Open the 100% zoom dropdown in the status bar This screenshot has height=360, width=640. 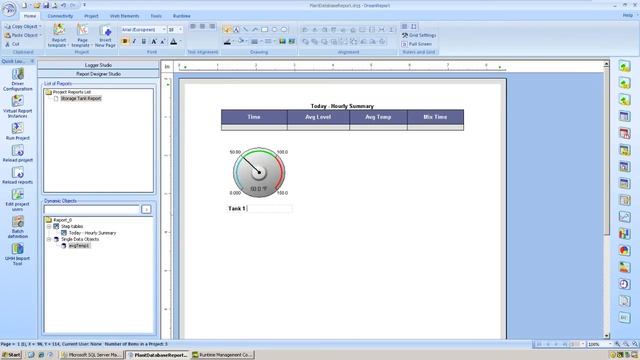(611, 344)
